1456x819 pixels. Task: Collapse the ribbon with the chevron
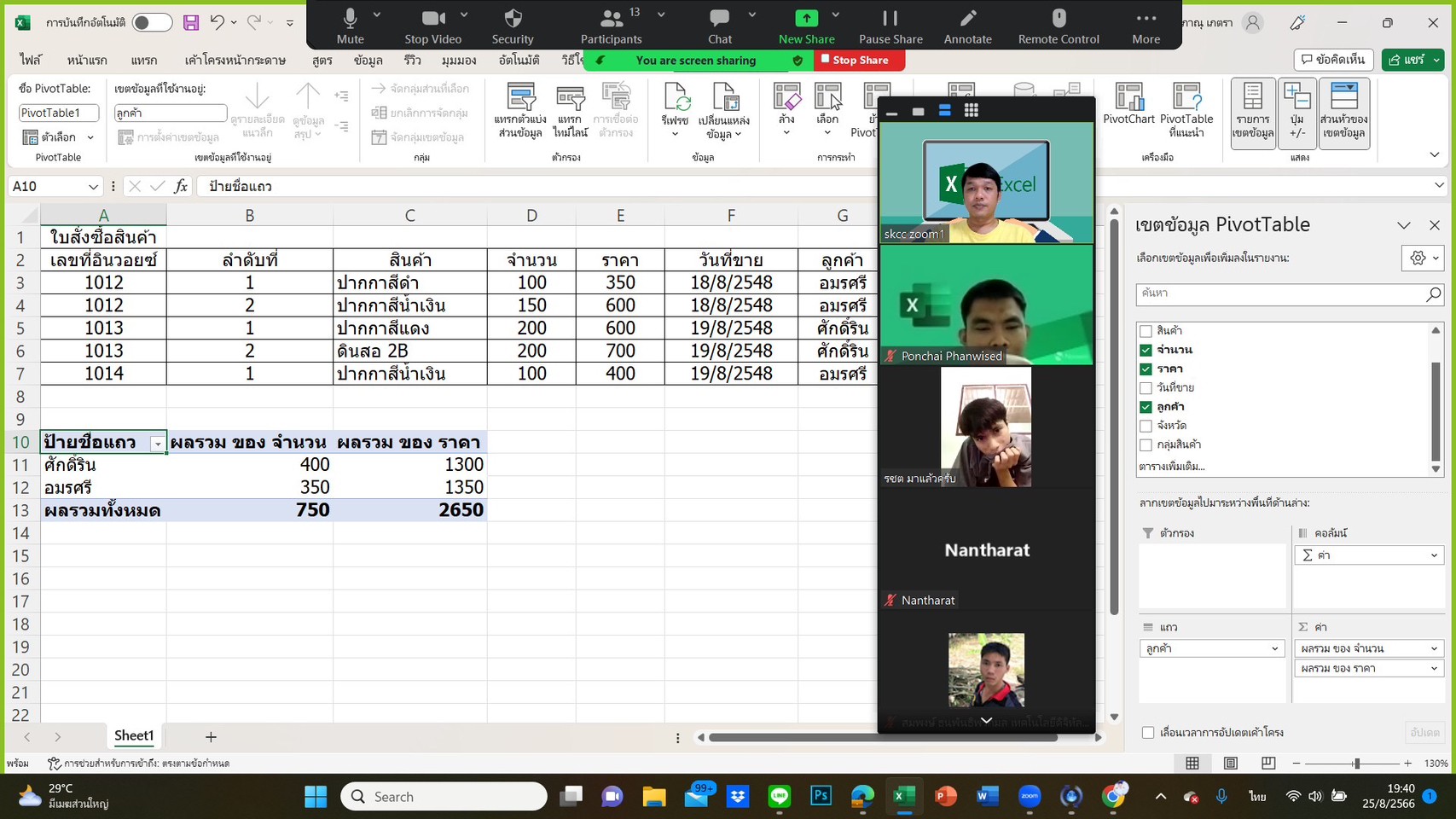tap(1434, 154)
